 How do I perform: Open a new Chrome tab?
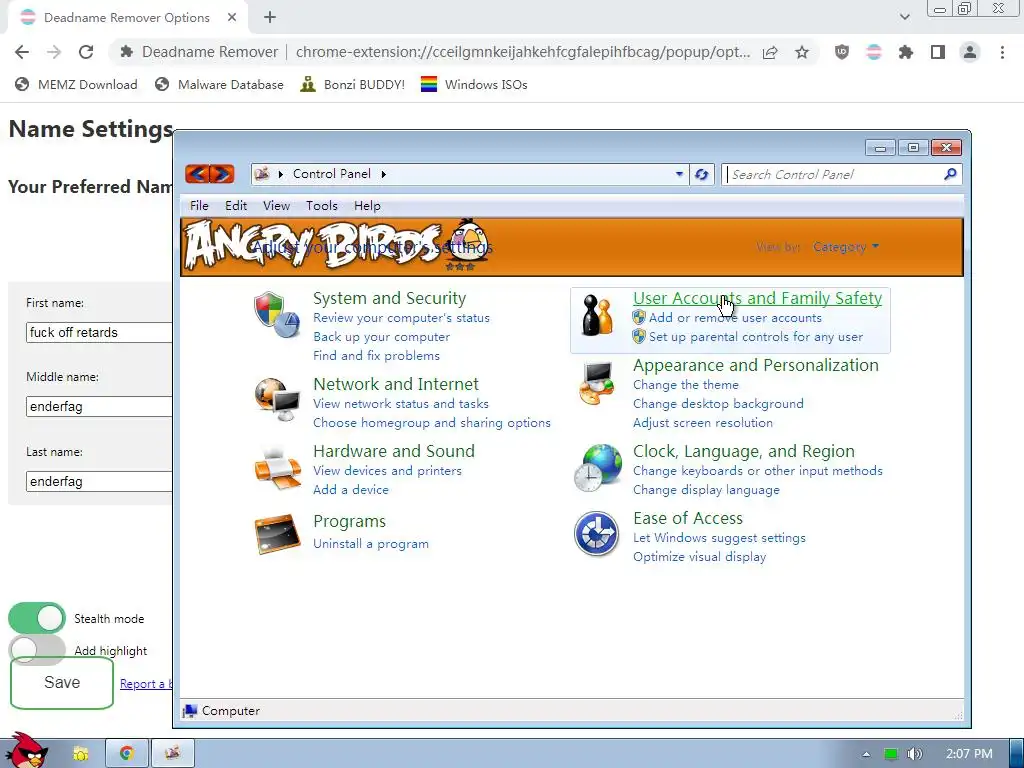[270, 18]
